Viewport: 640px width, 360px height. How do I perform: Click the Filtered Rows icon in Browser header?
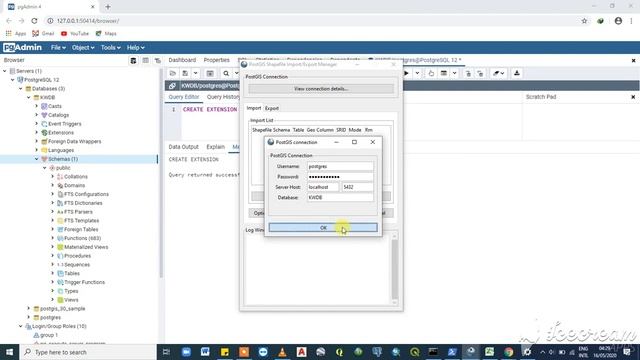click(158, 60)
